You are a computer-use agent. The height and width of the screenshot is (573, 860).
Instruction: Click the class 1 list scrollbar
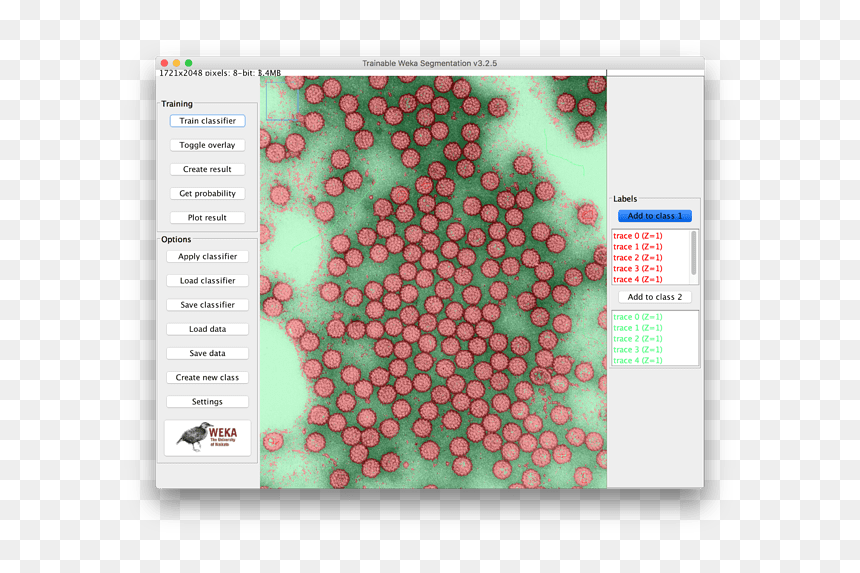pos(694,253)
